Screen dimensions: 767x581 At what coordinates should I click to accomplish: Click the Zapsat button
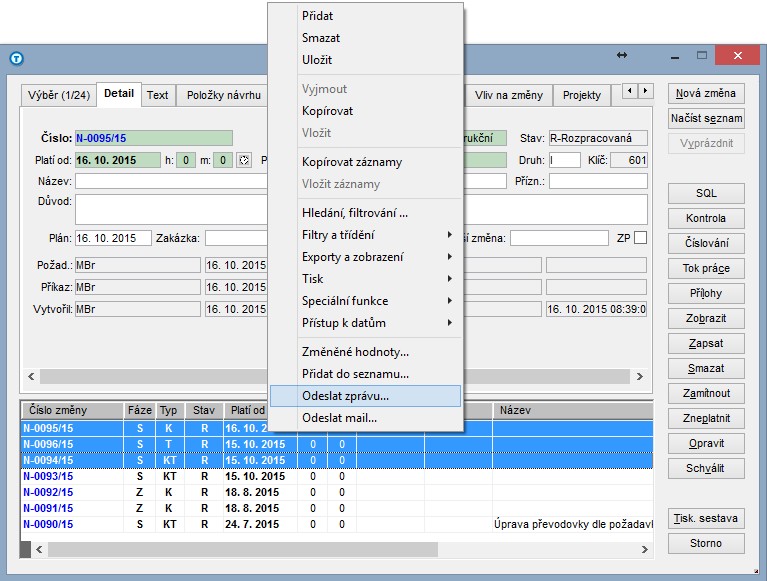pos(706,343)
